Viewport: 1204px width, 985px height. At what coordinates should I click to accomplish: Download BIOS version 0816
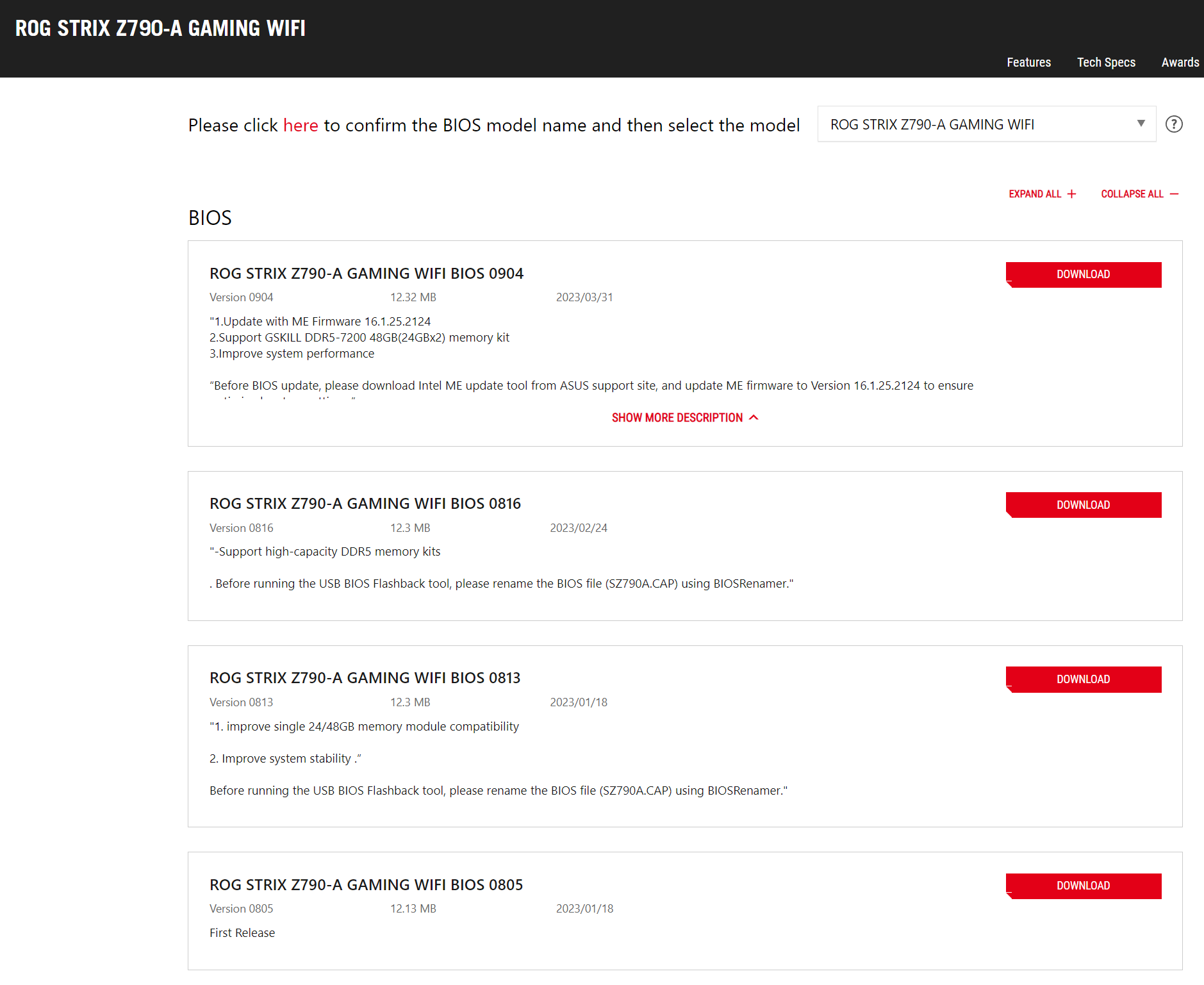[1084, 505]
